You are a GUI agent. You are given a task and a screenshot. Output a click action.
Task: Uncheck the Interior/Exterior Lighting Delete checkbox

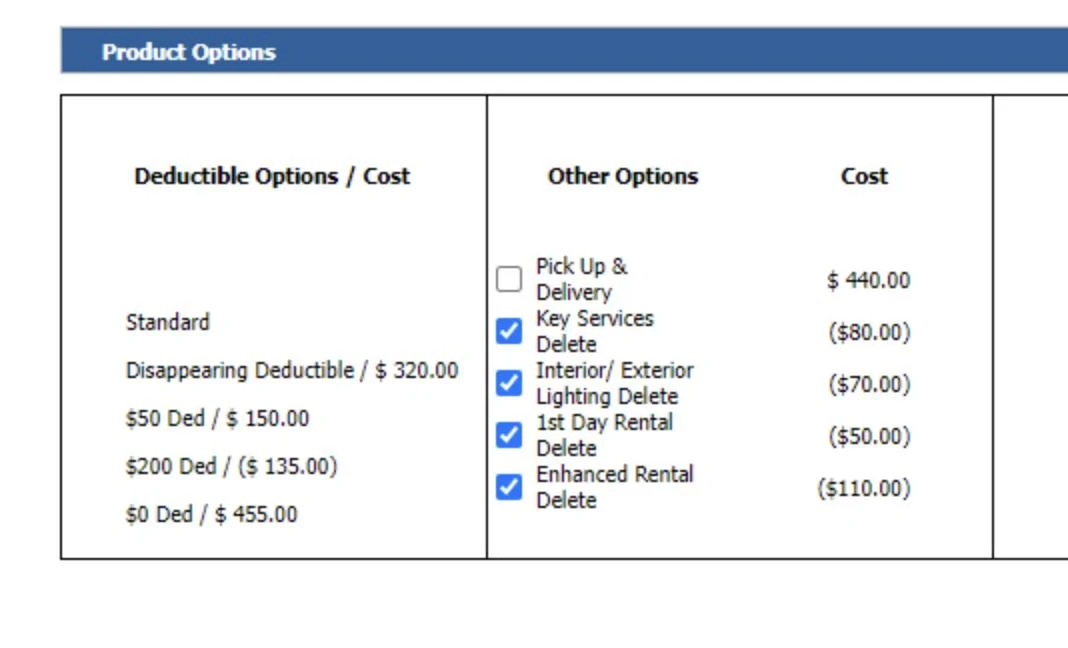[x=509, y=383]
